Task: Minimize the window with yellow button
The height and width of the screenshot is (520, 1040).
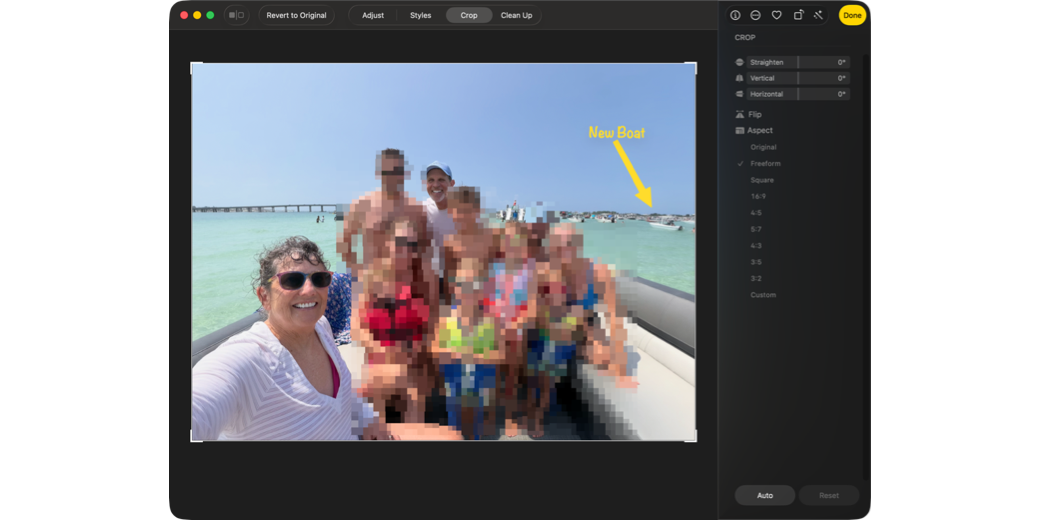Action: coord(197,15)
